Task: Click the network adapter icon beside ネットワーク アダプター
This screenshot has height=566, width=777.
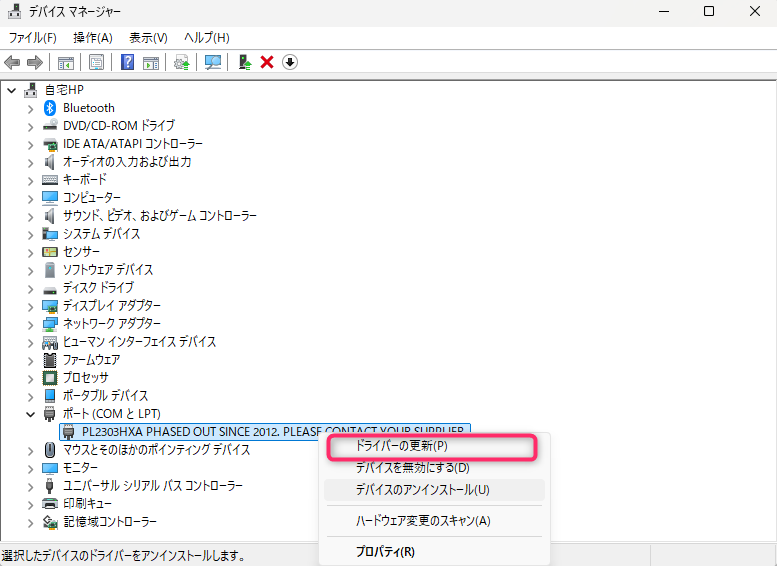Action: pos(50,324)
